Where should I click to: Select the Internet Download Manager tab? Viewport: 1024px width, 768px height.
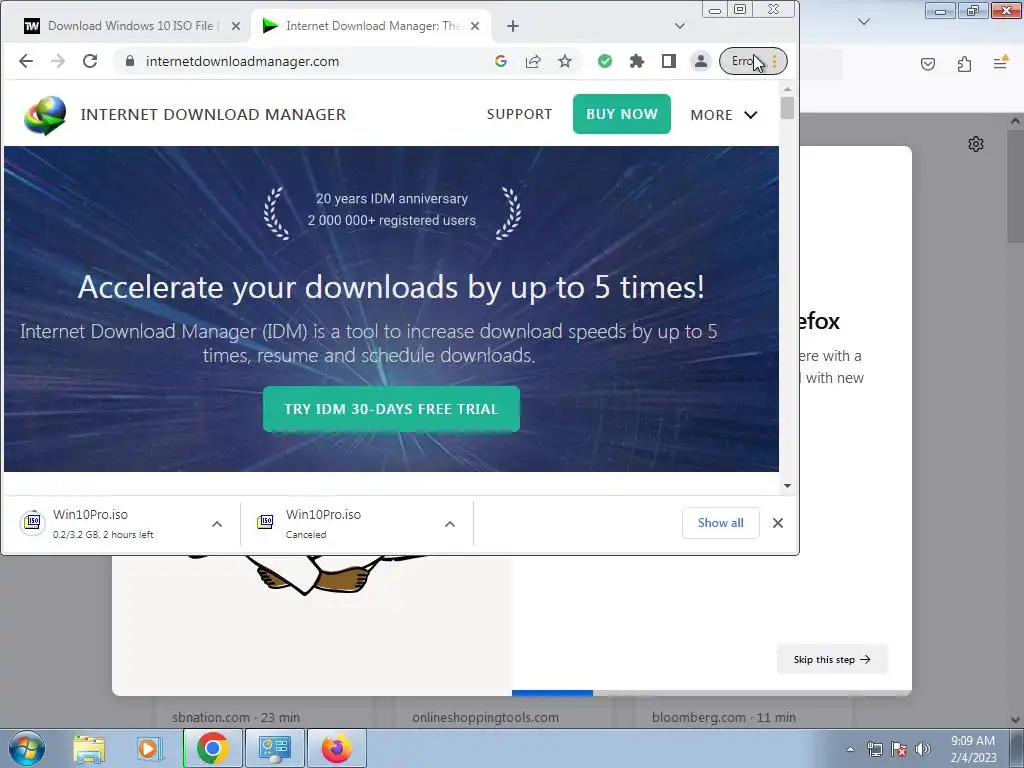(371, 26)
